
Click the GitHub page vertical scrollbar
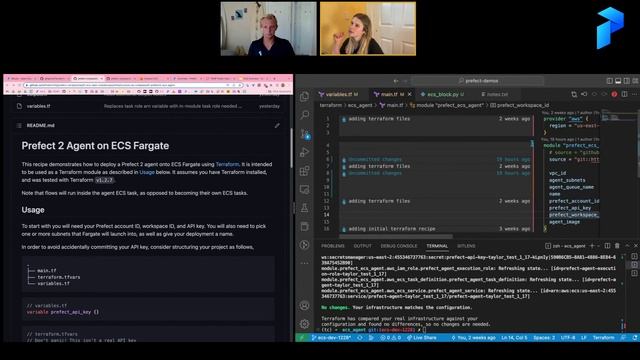click(x=291, y=148)
